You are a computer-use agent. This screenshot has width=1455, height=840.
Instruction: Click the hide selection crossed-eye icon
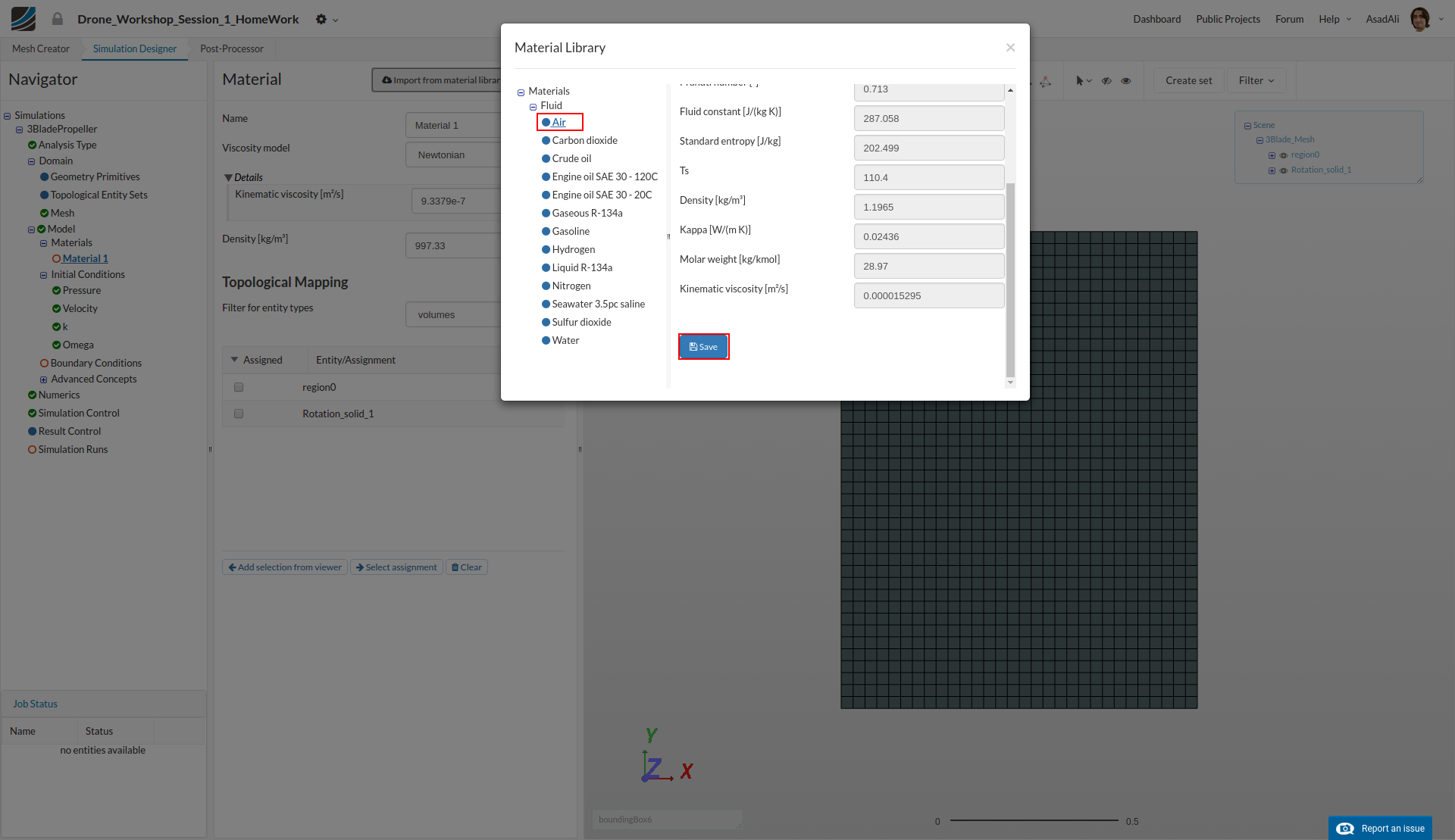pyautogui.click(x=1106, y=81)
